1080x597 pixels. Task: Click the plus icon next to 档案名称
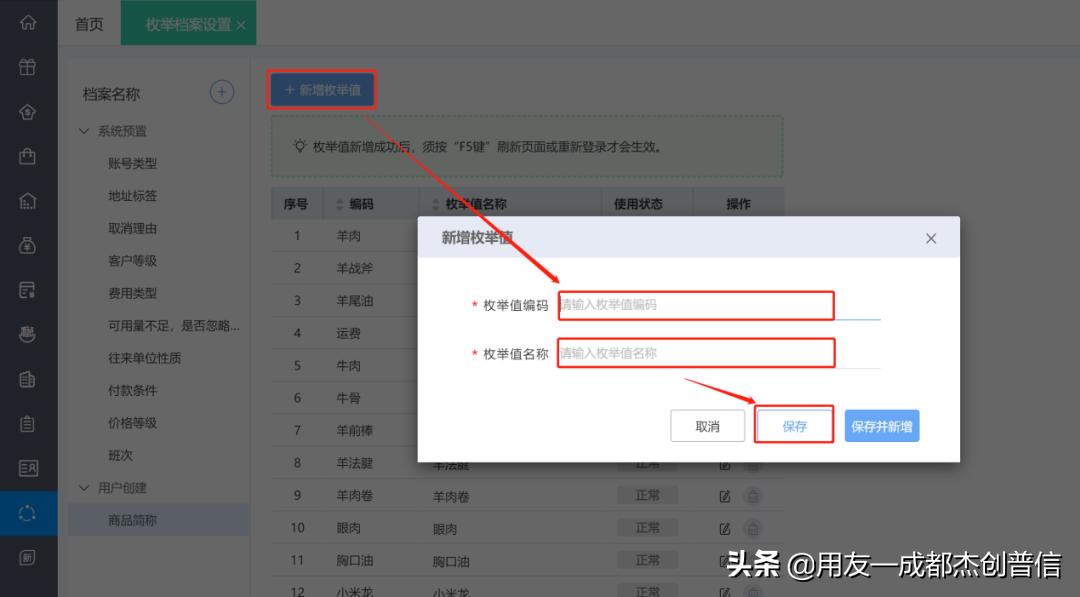click(x=221, y=92)
